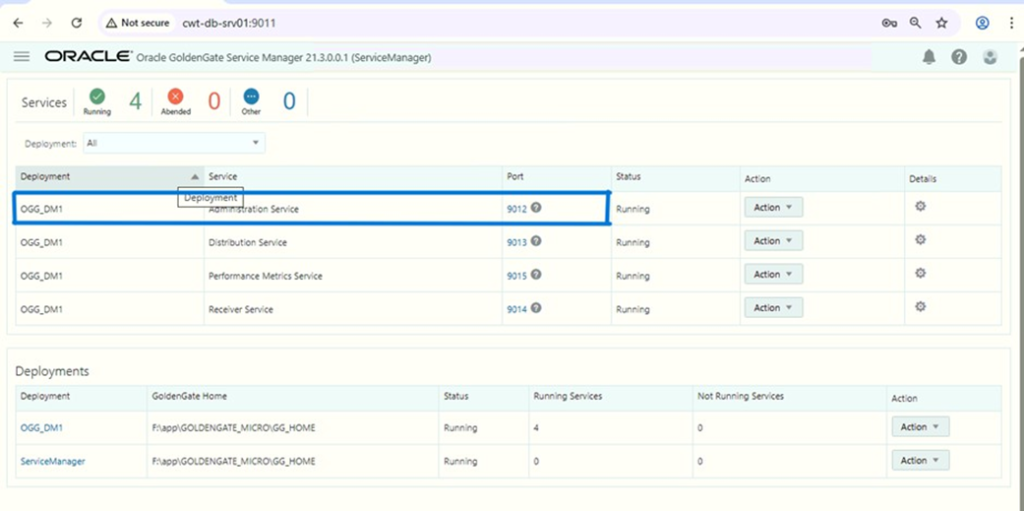Open the hamburger navigation menu
The width and height of the screenshot is (1024, 511).
pos(22,57)
